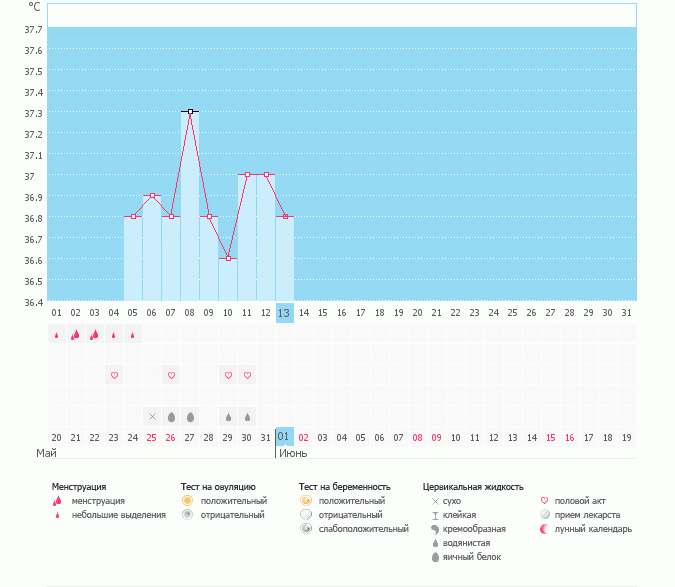
Task: Click the menstruation icon on cycle day 02
Action: tap(75, 335)
